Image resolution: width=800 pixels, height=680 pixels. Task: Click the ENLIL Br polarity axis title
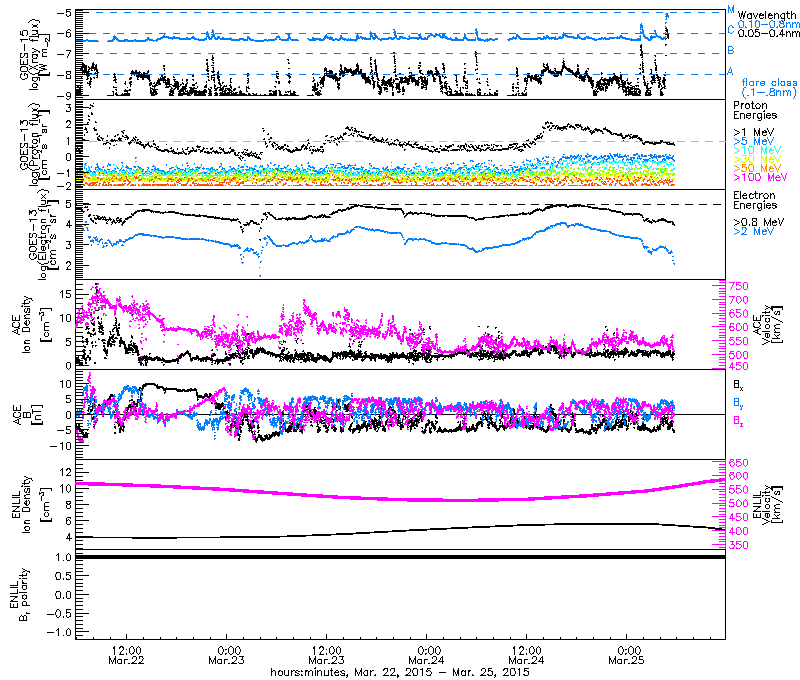click(x=20, y=594)
